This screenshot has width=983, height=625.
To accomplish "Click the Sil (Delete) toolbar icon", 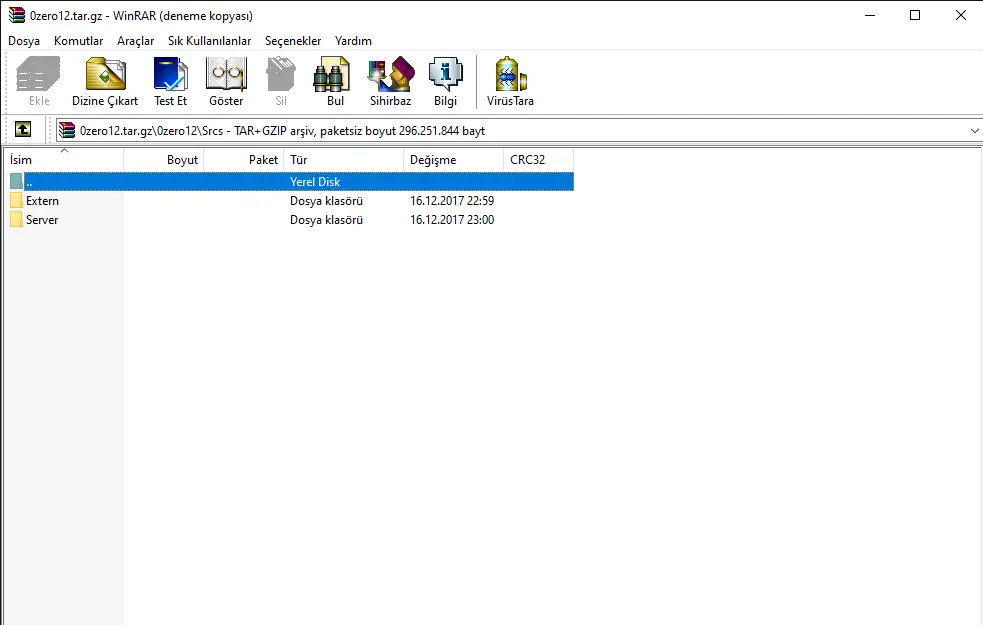I will point(281,81).
